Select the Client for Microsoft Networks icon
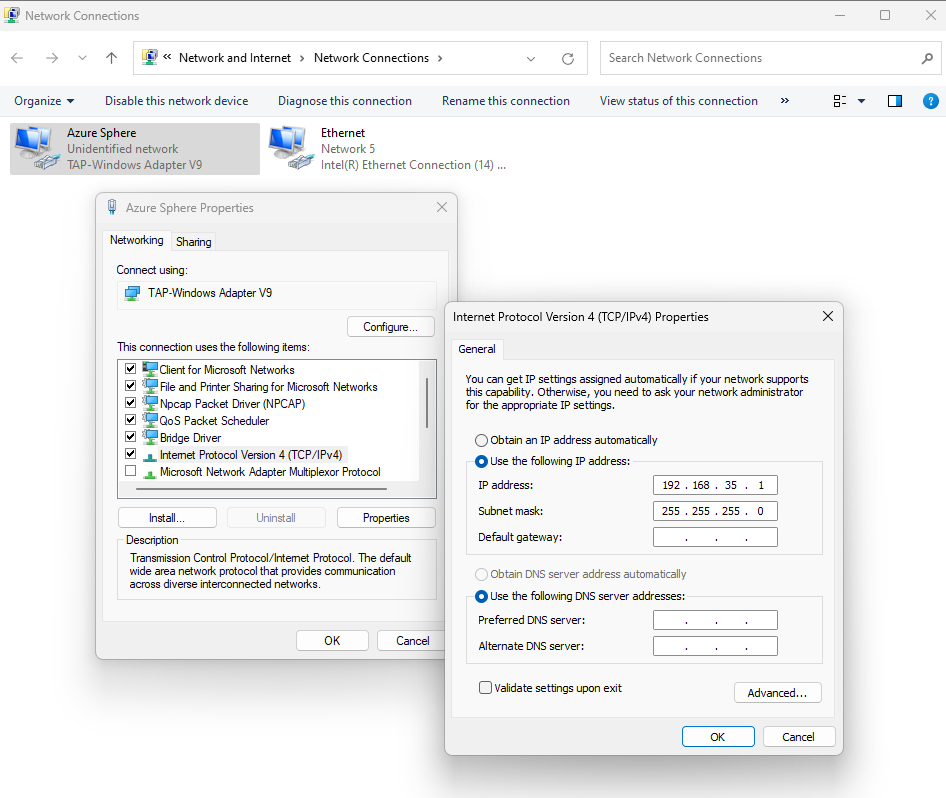Image resolution: width=946 pixels, height=798 pixels. [150, 369]
